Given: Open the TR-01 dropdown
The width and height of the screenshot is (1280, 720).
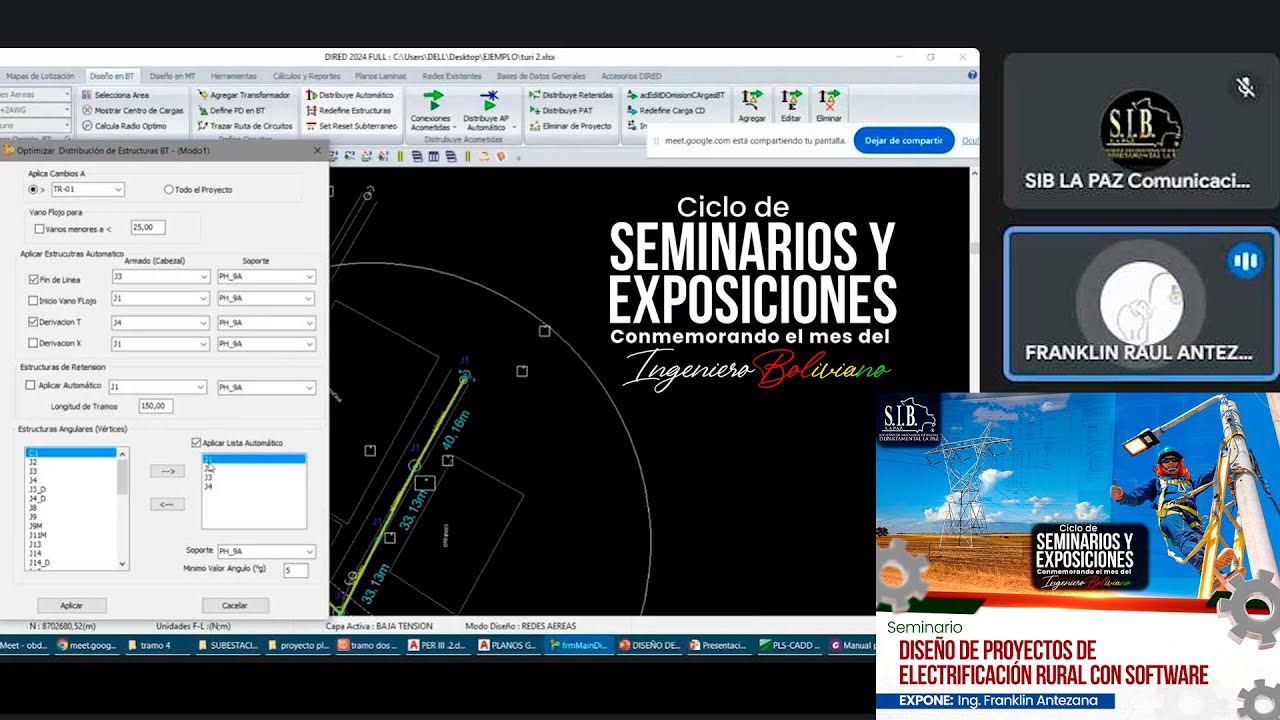Looking at the screenshot, I should [x=88, y=189].
